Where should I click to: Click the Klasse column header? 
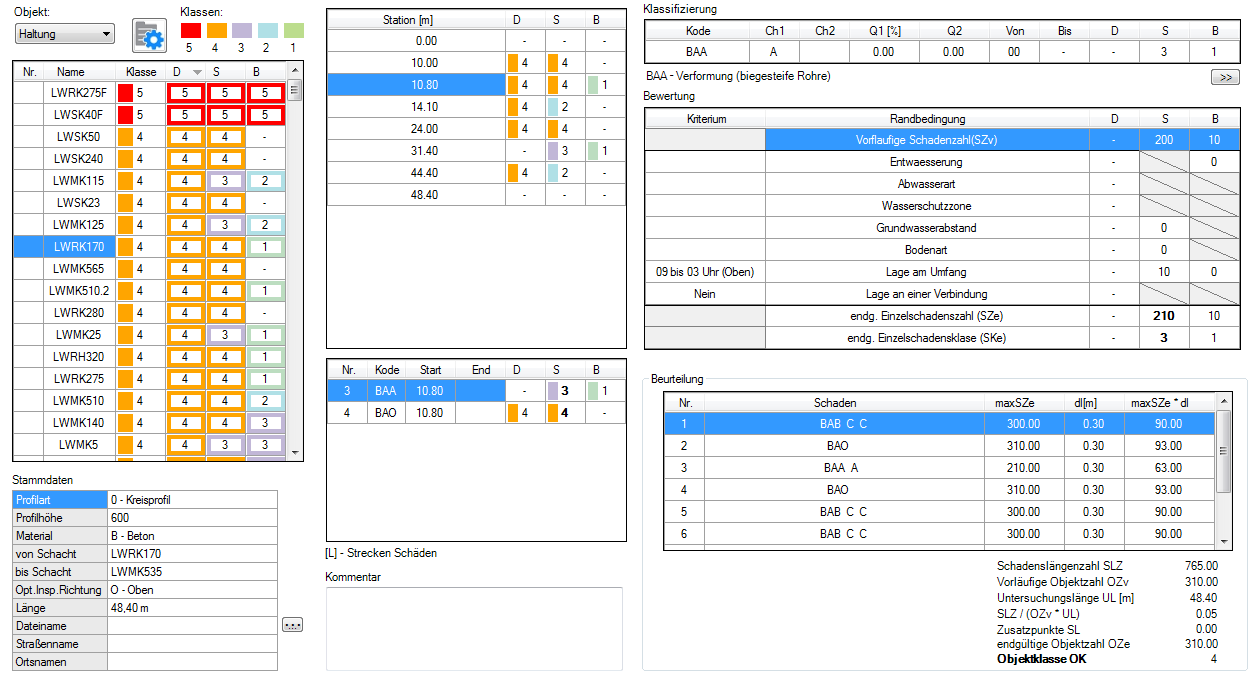141,72
